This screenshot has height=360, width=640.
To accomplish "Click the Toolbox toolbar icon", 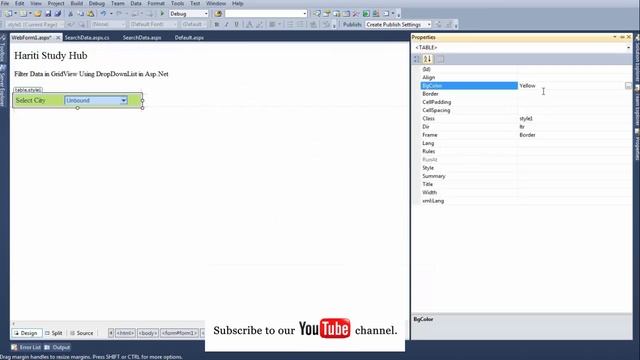I will [x=356, y=14].
